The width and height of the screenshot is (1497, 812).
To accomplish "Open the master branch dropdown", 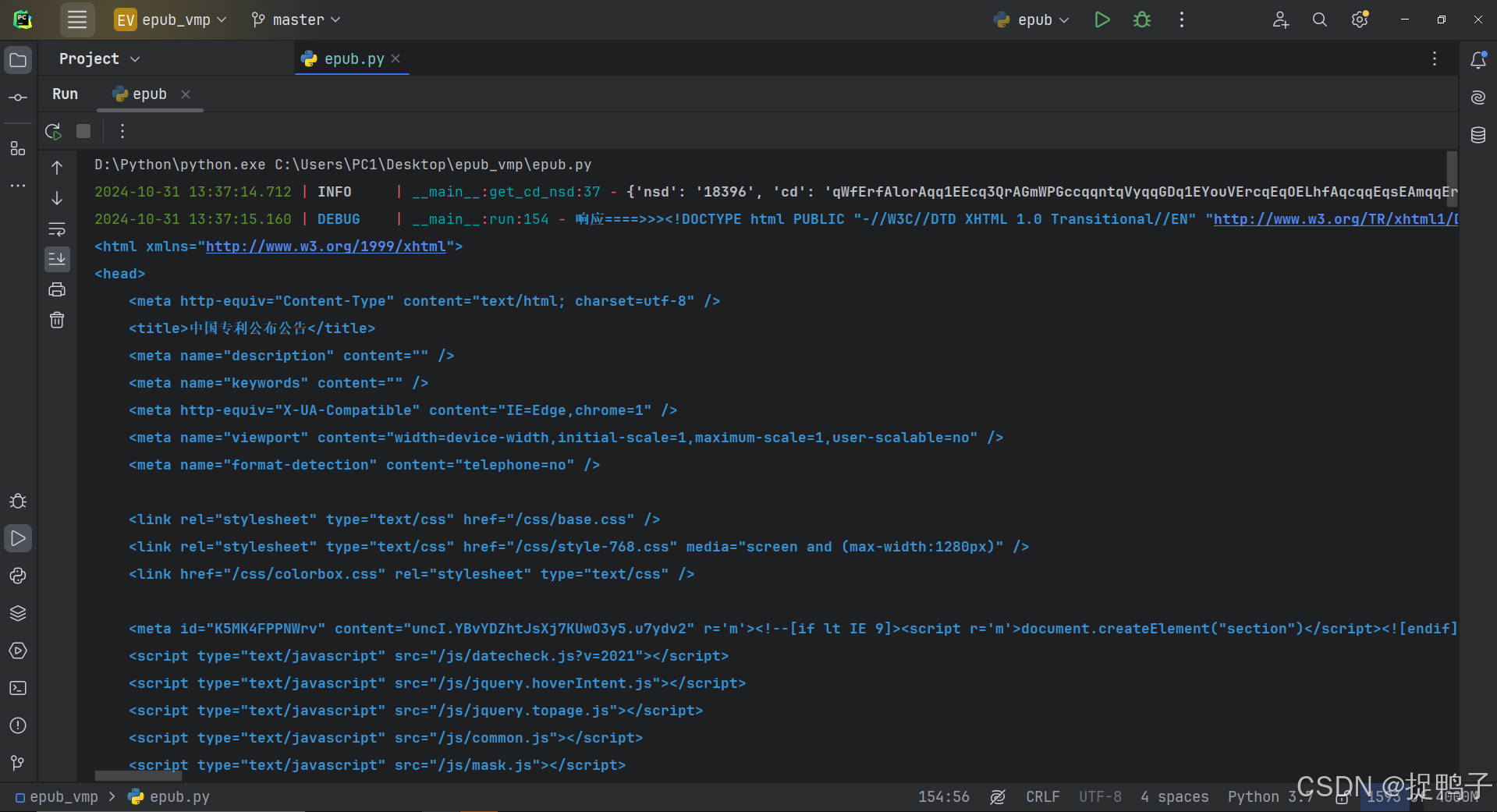I will [x=296, y=20].
